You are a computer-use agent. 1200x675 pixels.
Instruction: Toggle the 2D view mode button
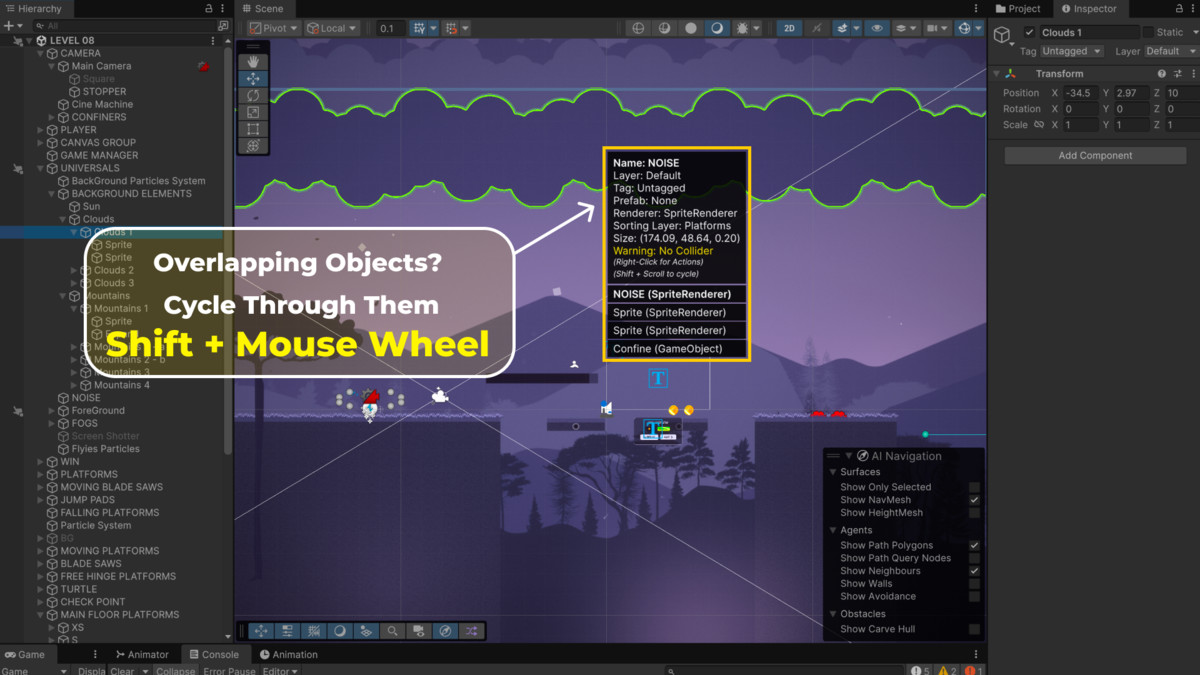point(788,28)
